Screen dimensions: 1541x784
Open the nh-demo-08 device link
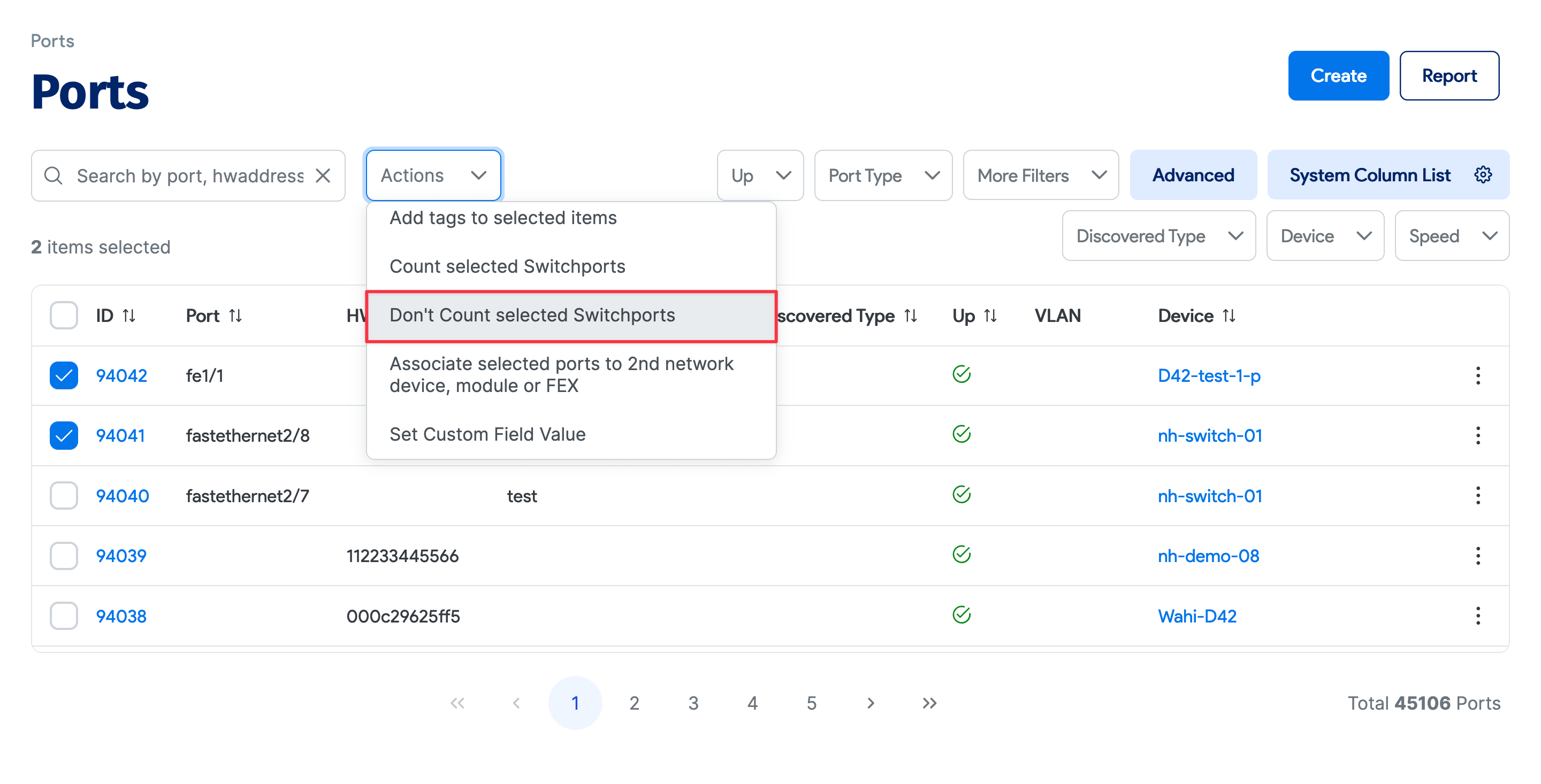(1208, 556)
